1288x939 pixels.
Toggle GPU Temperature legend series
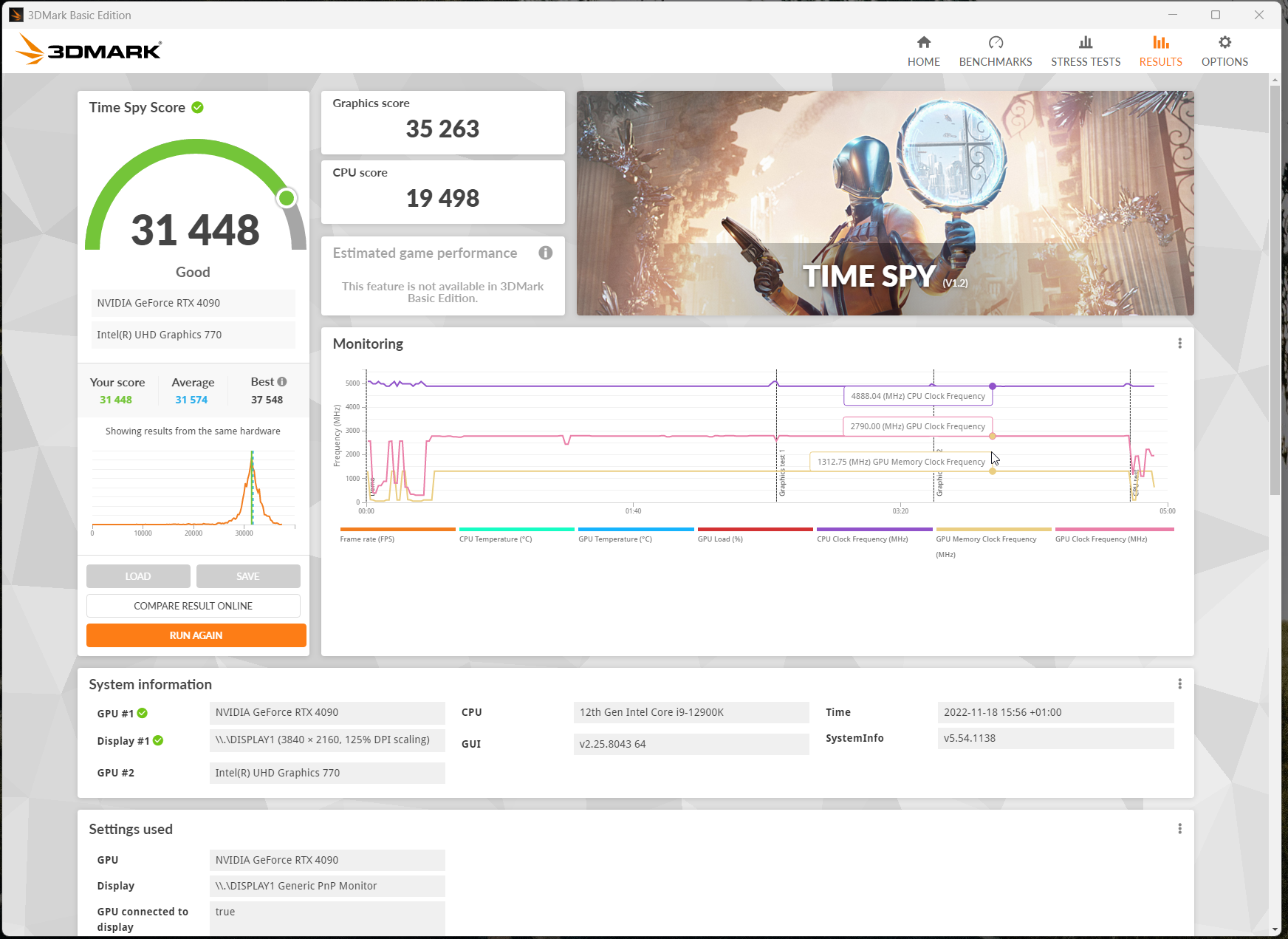pos(636,535)
